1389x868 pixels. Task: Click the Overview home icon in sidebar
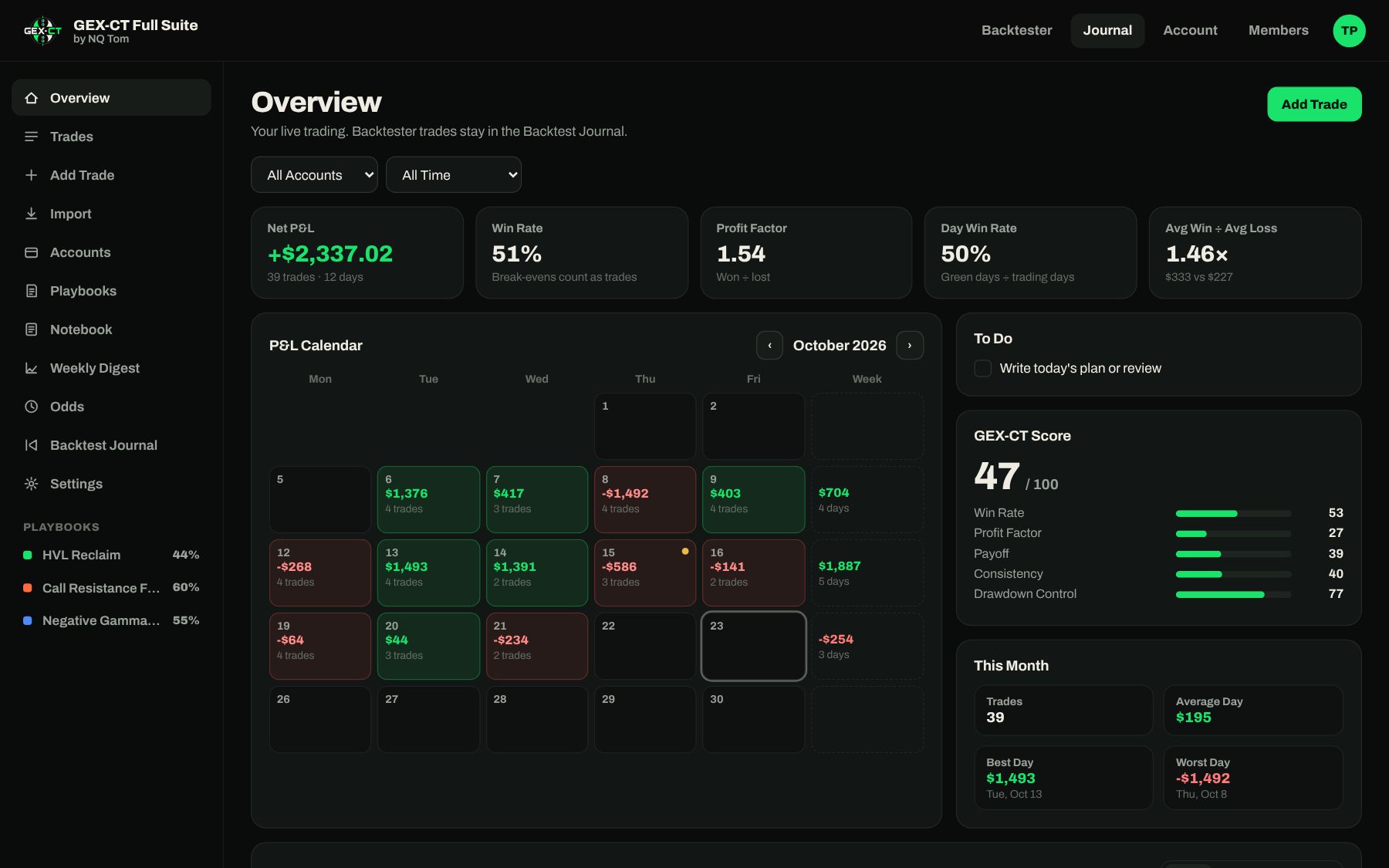(32, 98)
